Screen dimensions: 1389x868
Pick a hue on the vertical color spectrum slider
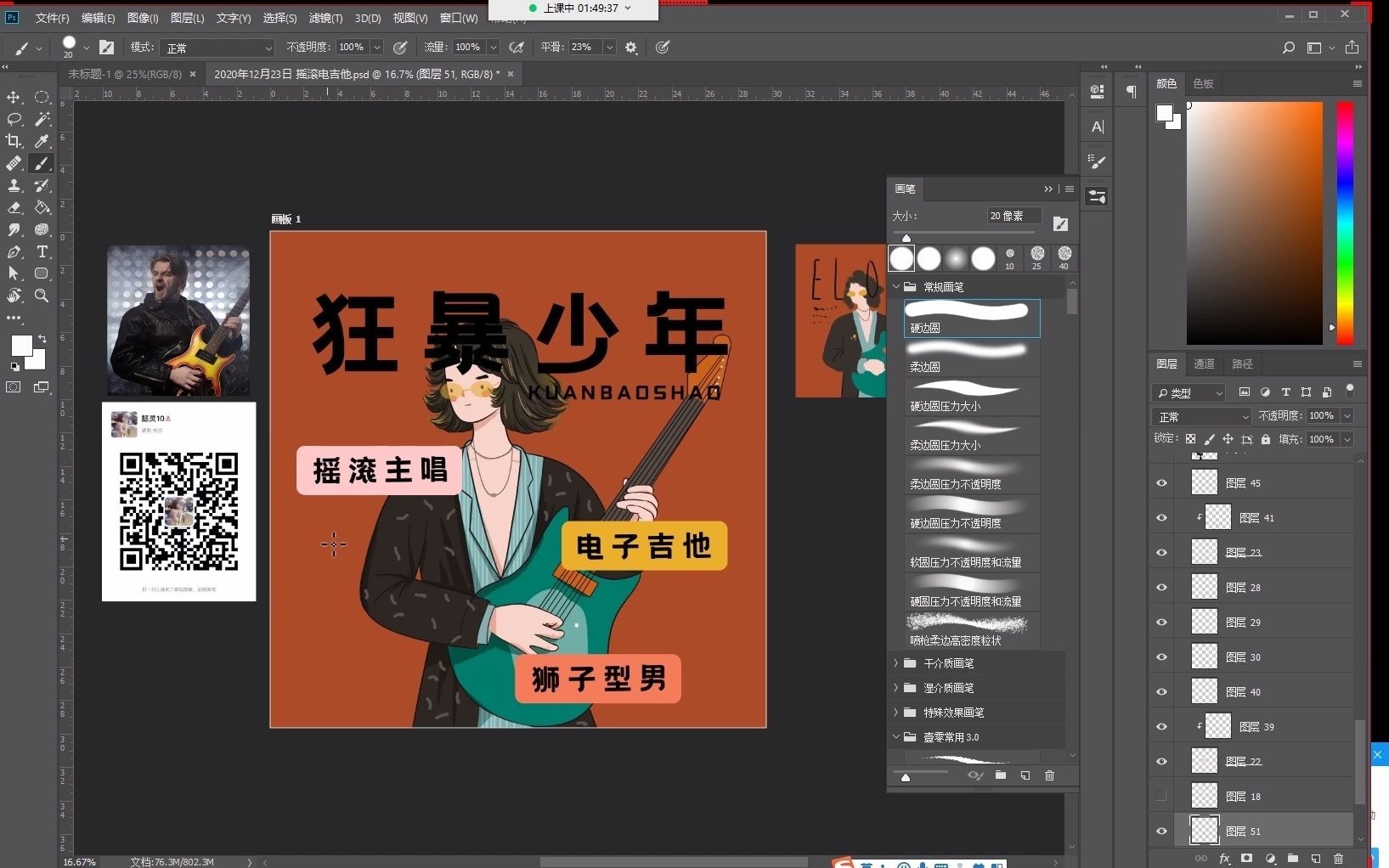click(1344, 221)
